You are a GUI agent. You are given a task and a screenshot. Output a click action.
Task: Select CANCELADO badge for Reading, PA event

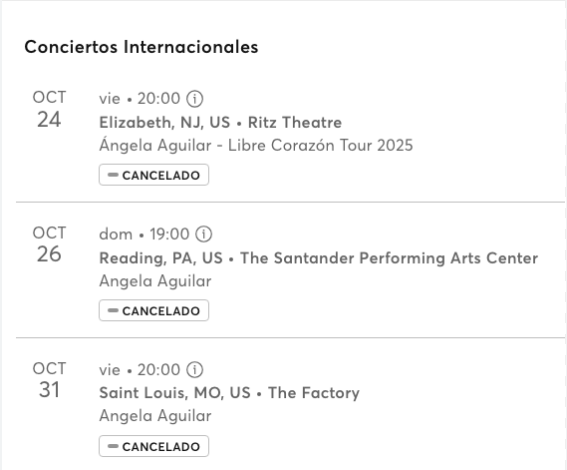(x=154, y=311)
